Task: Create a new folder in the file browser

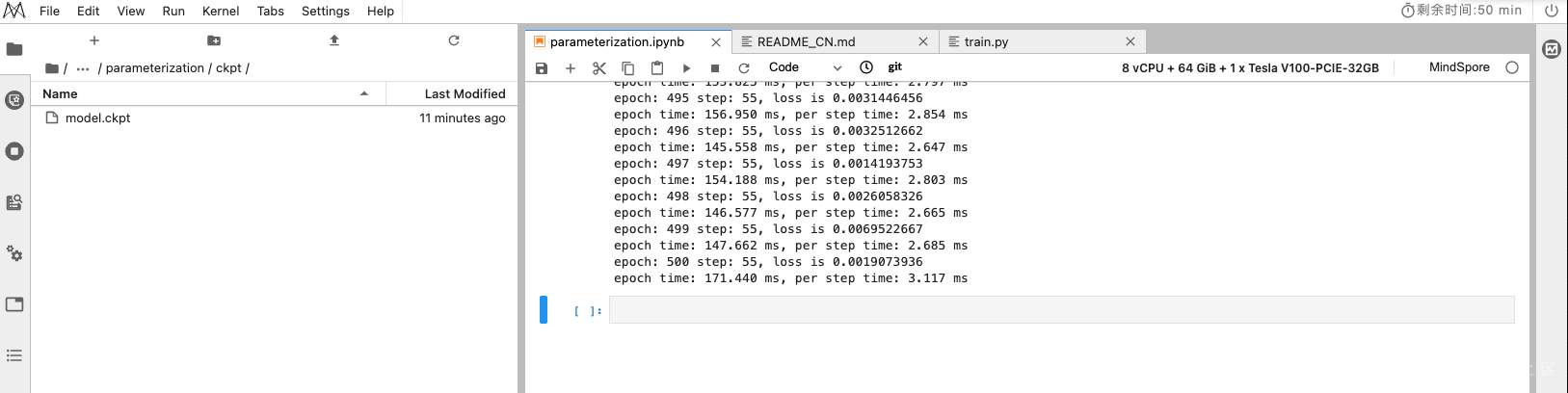Action: [214, 40]
